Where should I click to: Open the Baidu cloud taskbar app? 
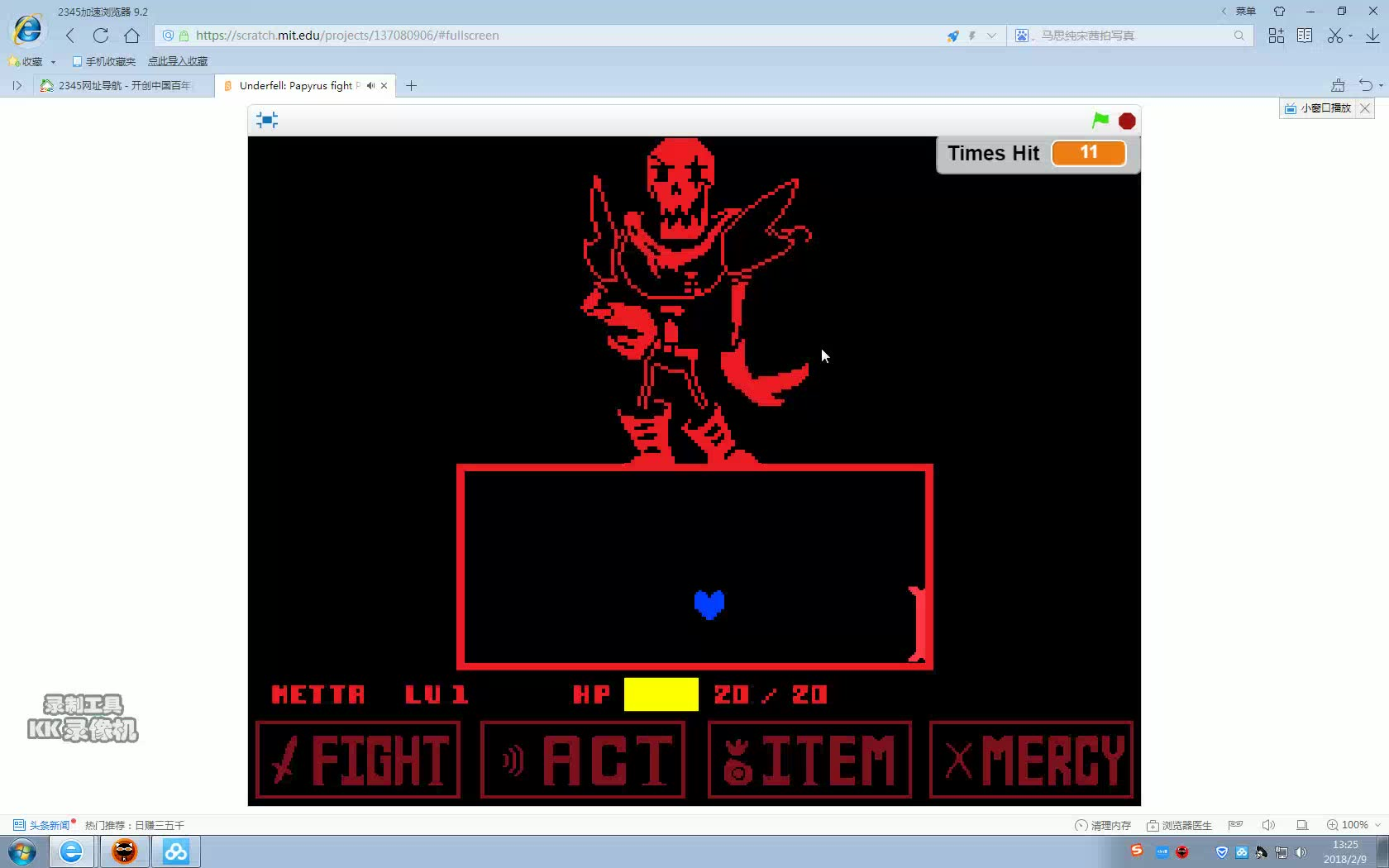coord(175,851)
